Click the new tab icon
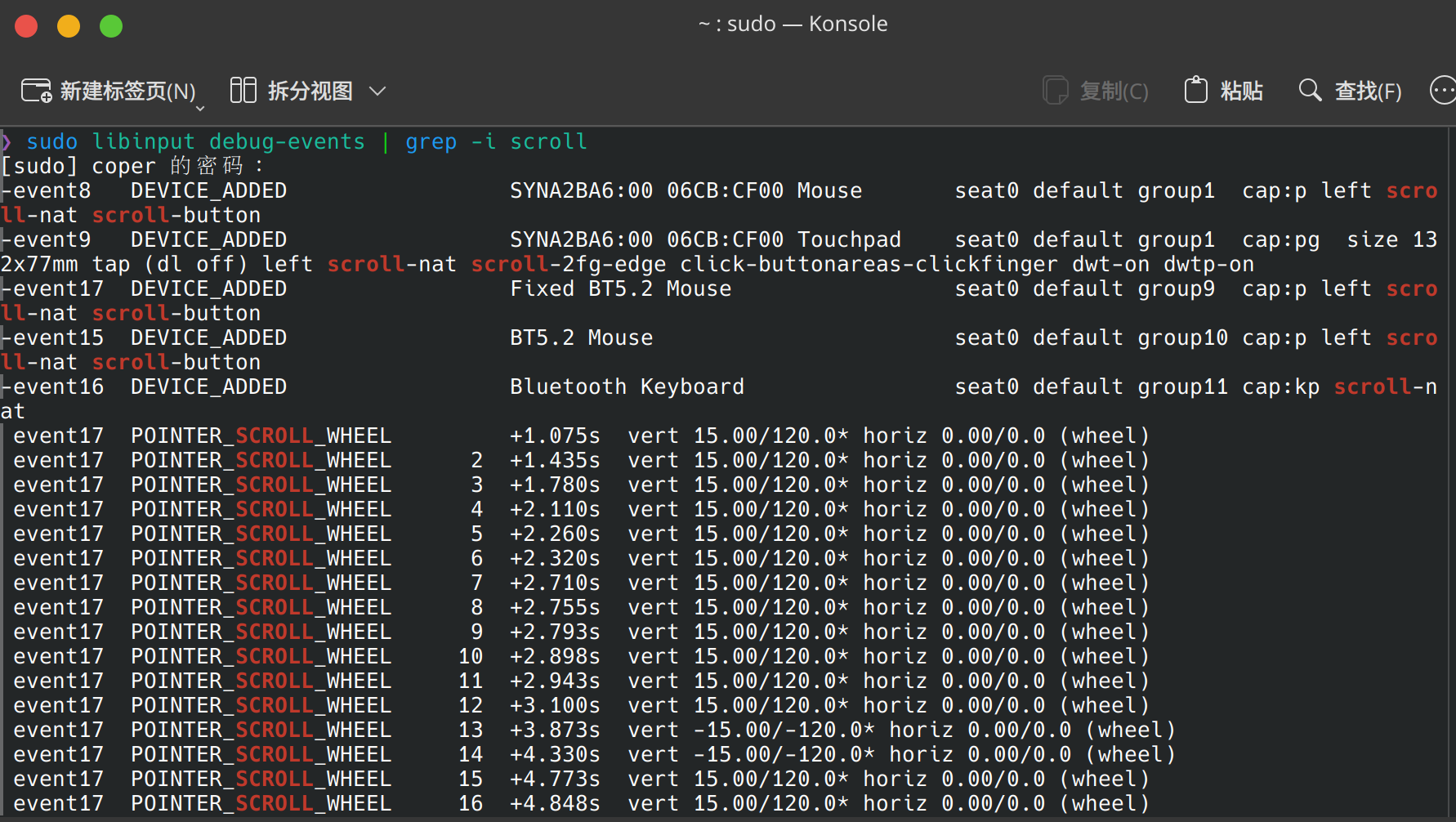This screenshot has width=1456, height=822. [36, 91]
